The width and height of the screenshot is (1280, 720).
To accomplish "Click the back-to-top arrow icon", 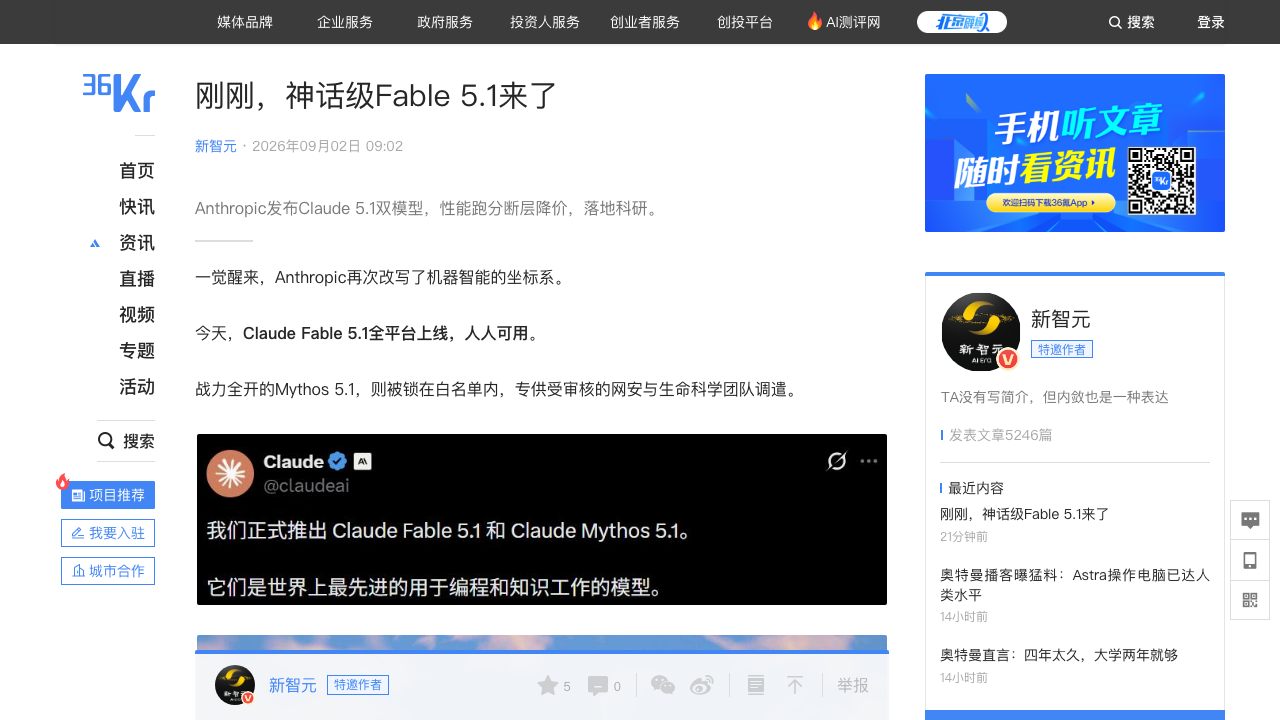I will click(x=795, y=685).
